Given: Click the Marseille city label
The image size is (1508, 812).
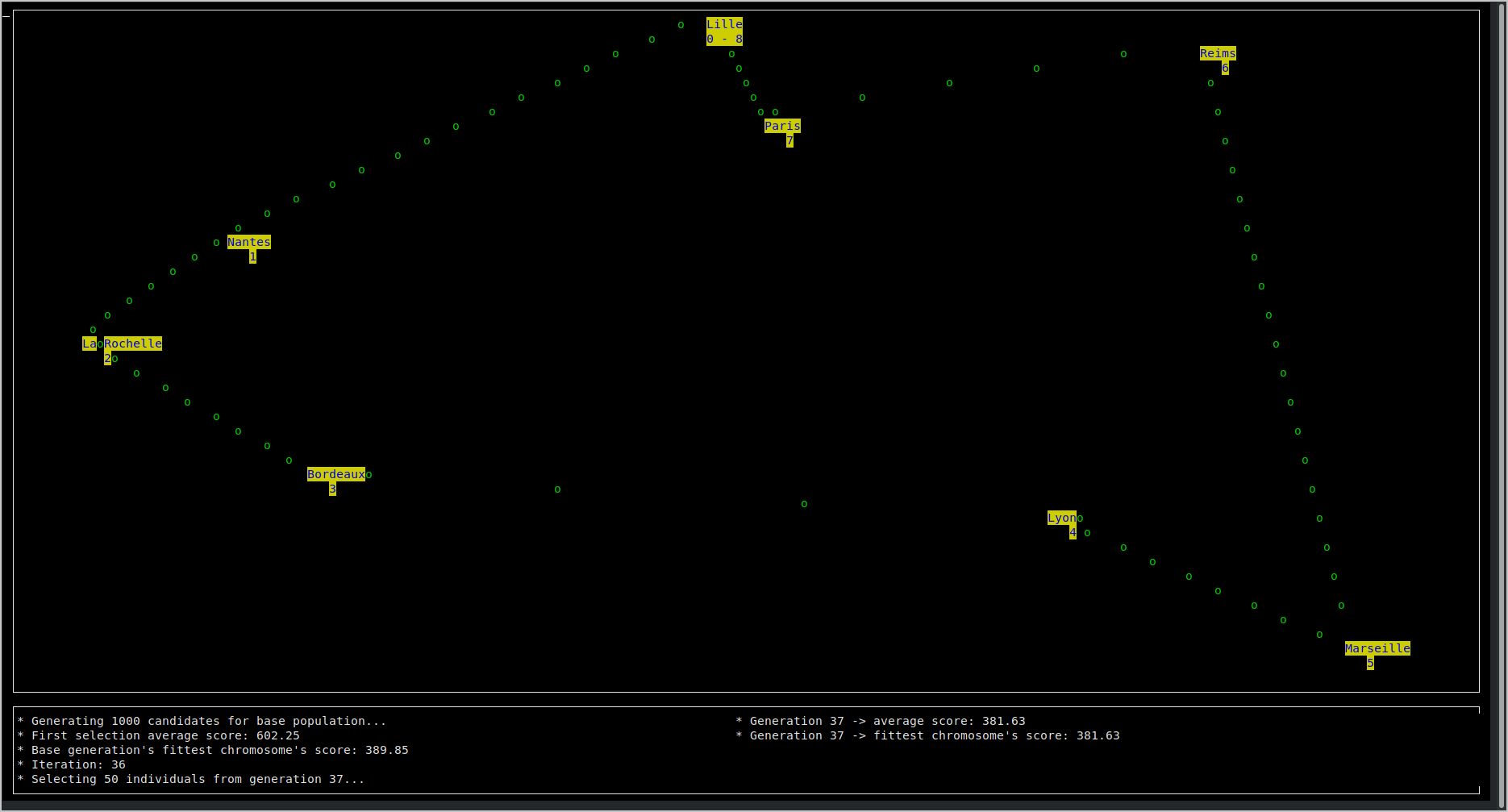Looking at the screenshot, I should (x=1377, y=648).
